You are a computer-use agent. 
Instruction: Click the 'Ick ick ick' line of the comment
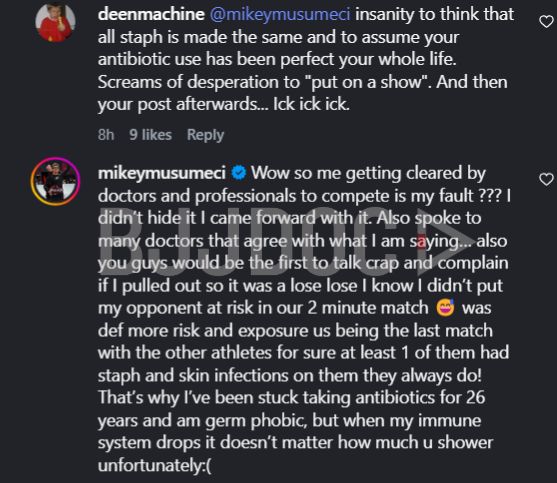312,104
